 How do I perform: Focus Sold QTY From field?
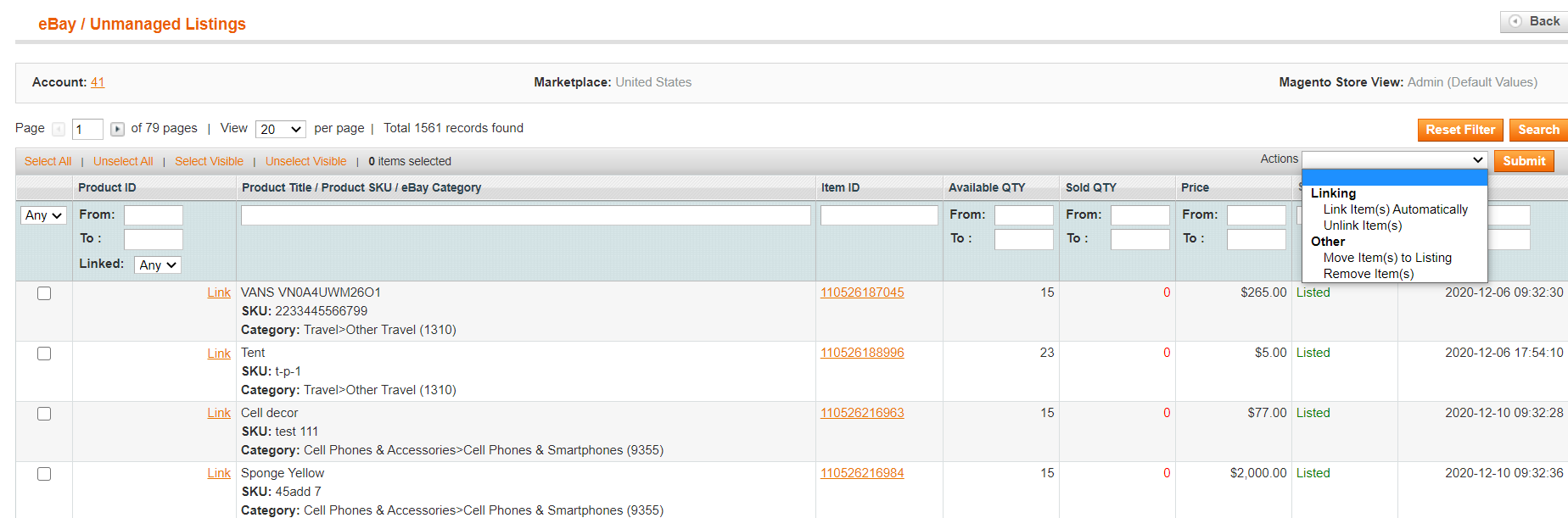pos(1140,215)
